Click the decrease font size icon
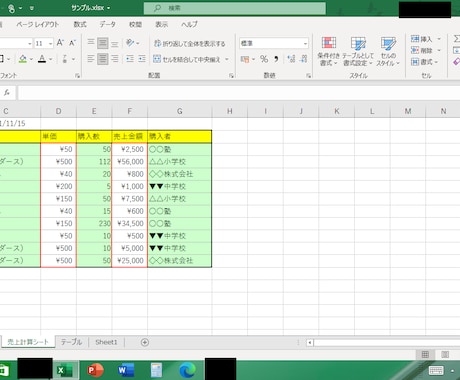Image resolution: width=460 pixels, height=380 pixels. [x=72, y=43]
